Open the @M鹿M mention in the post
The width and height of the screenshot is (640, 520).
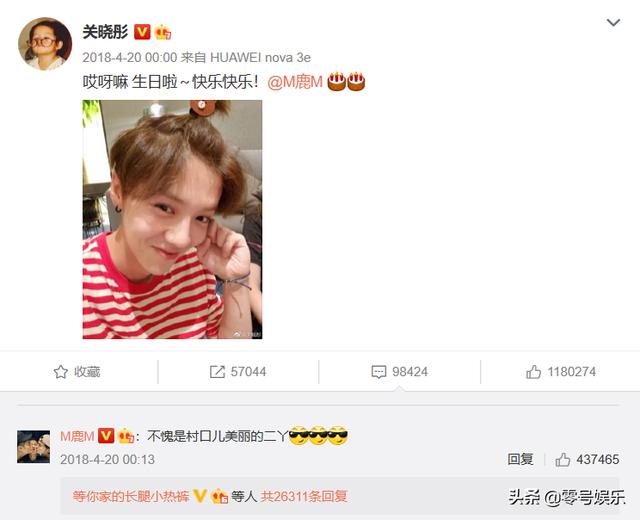[x=295, y=82]
